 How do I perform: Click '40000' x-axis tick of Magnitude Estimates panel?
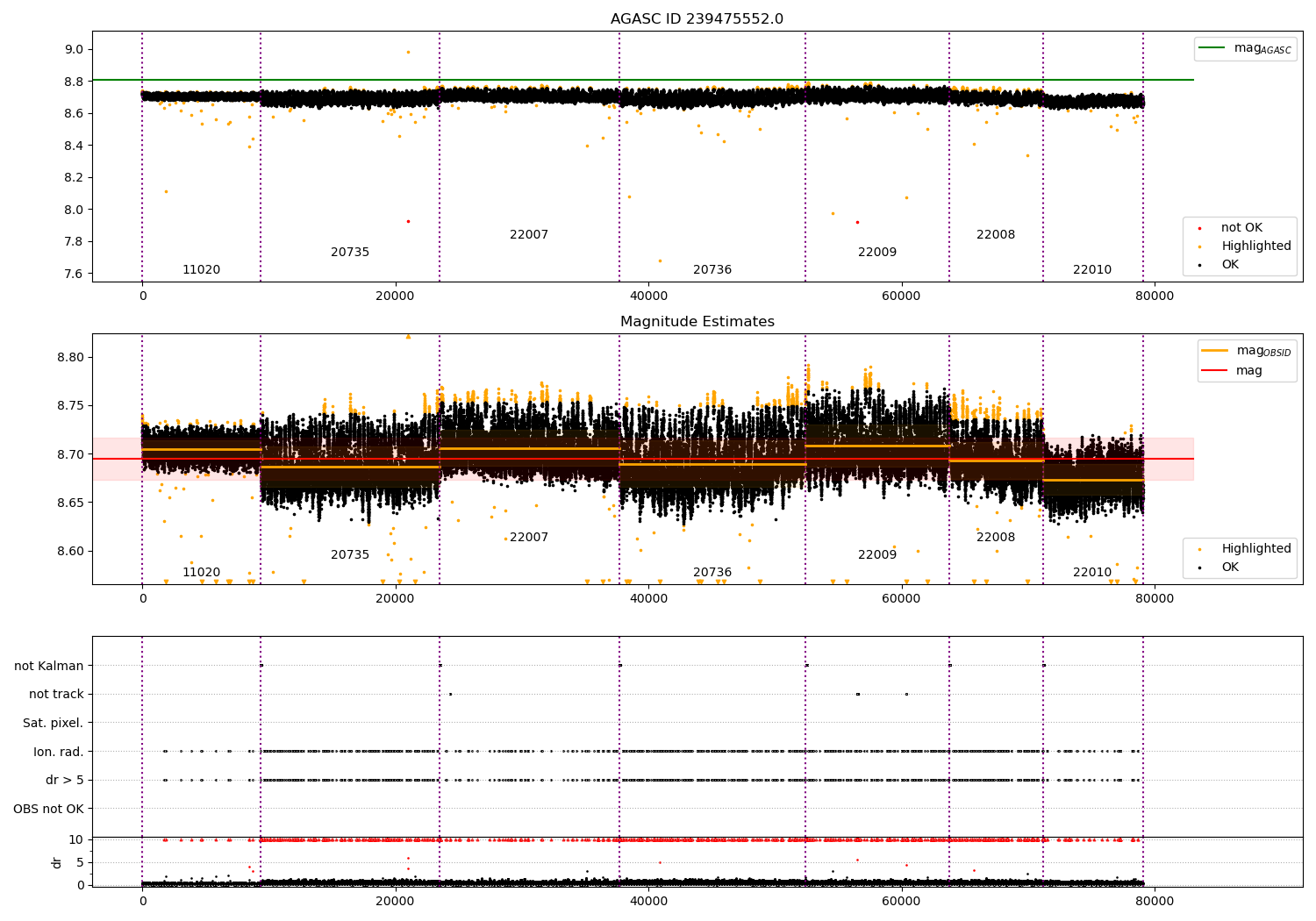point(648,599)
